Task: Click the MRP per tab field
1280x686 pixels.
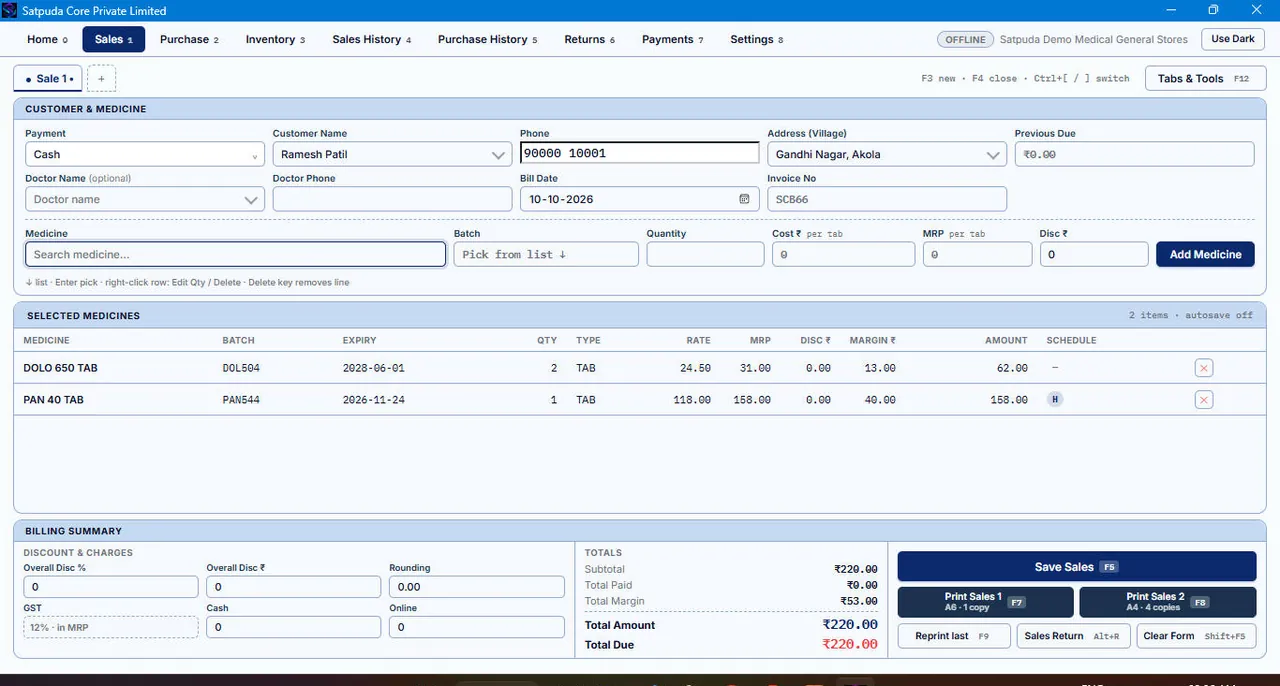Action: tap(977, 254)
